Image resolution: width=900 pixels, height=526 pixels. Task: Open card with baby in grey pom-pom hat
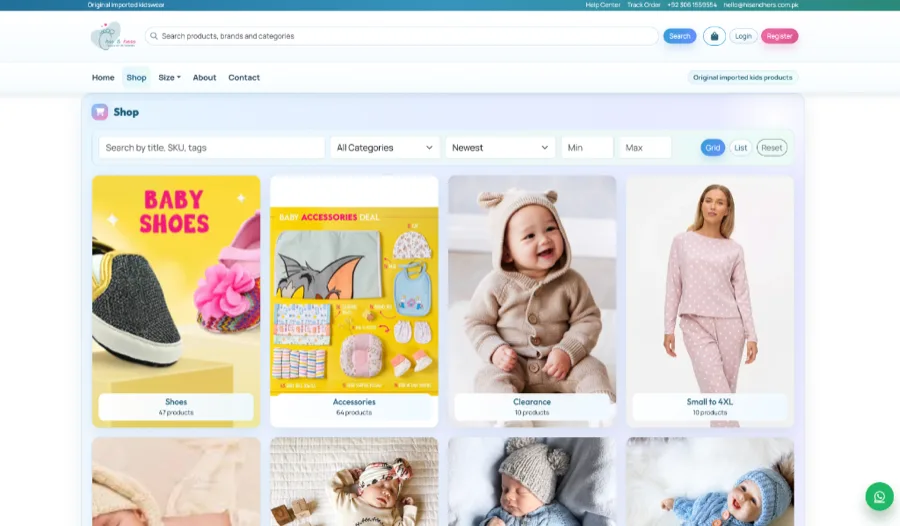click(x=532, y=482)
